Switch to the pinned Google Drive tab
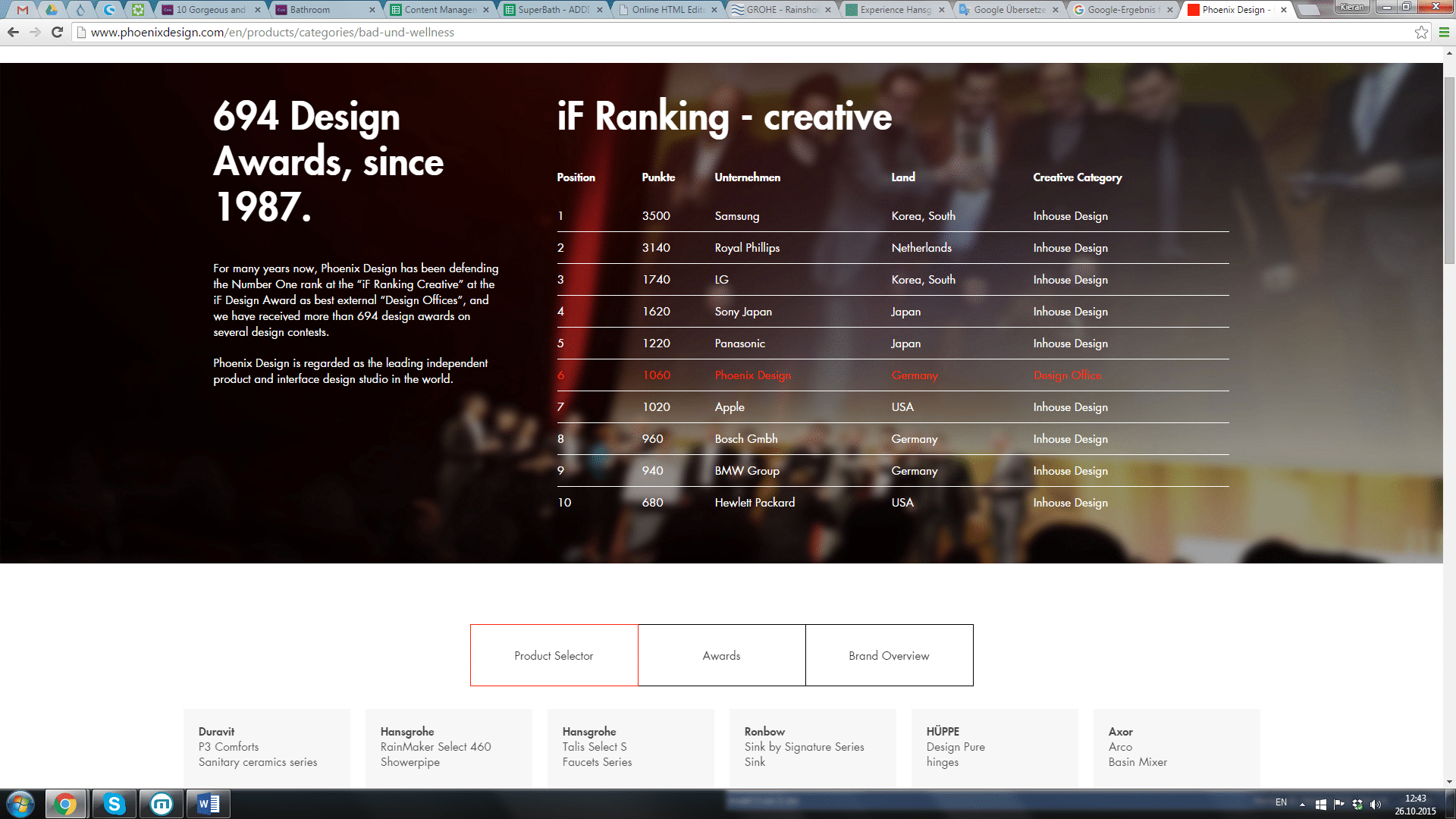Image resolution: width=1456 pixels, height=819 pixels. point(52,10)
